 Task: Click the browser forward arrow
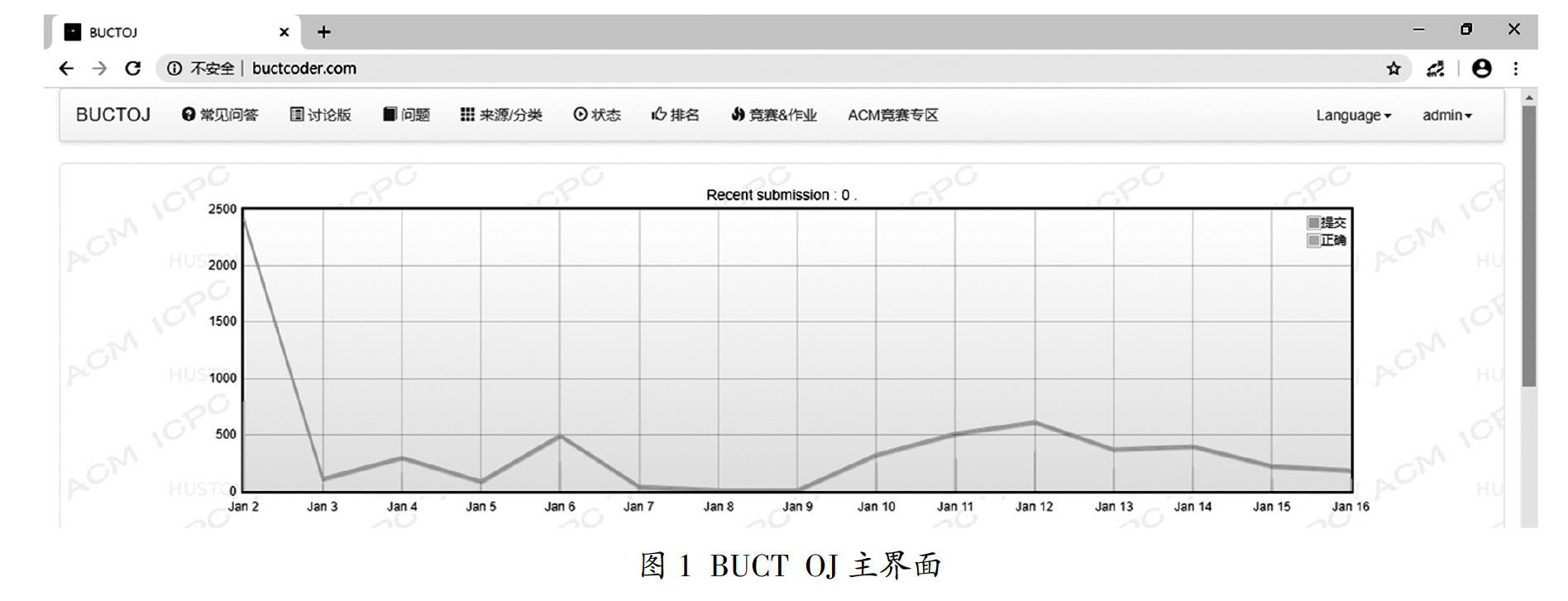(99, 69)
